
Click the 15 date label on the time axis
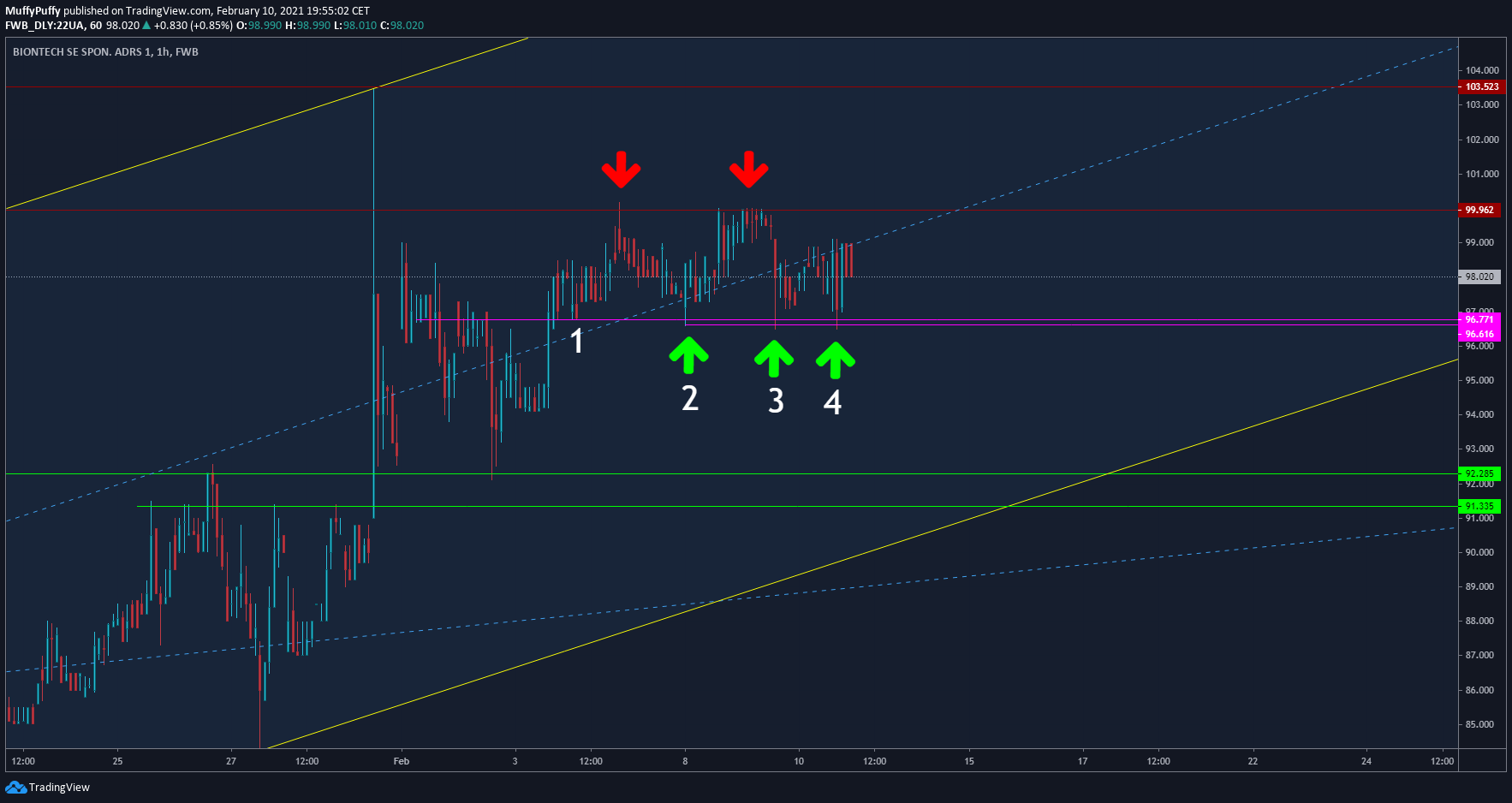(969, 761)
